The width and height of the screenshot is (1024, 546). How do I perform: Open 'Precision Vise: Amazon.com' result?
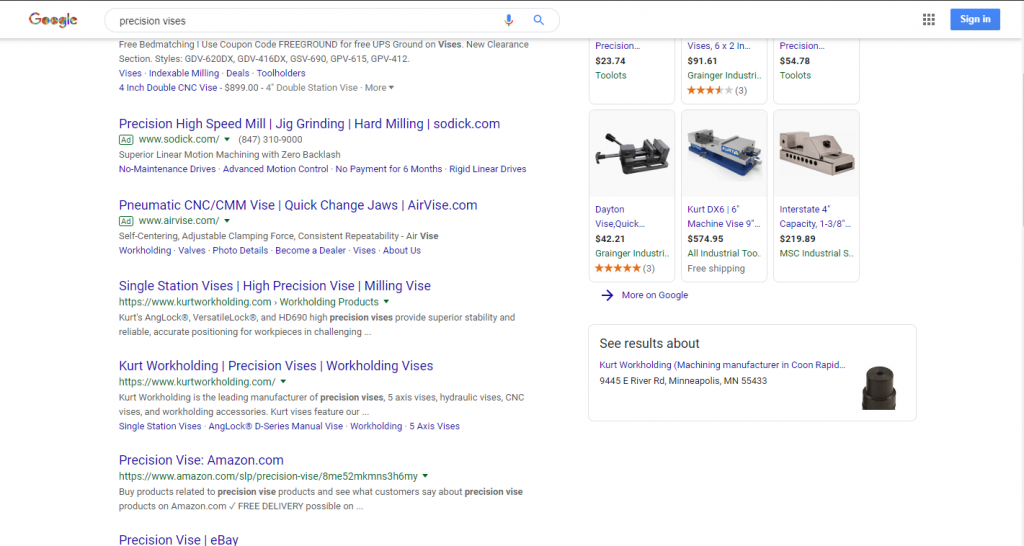(201, 460)
